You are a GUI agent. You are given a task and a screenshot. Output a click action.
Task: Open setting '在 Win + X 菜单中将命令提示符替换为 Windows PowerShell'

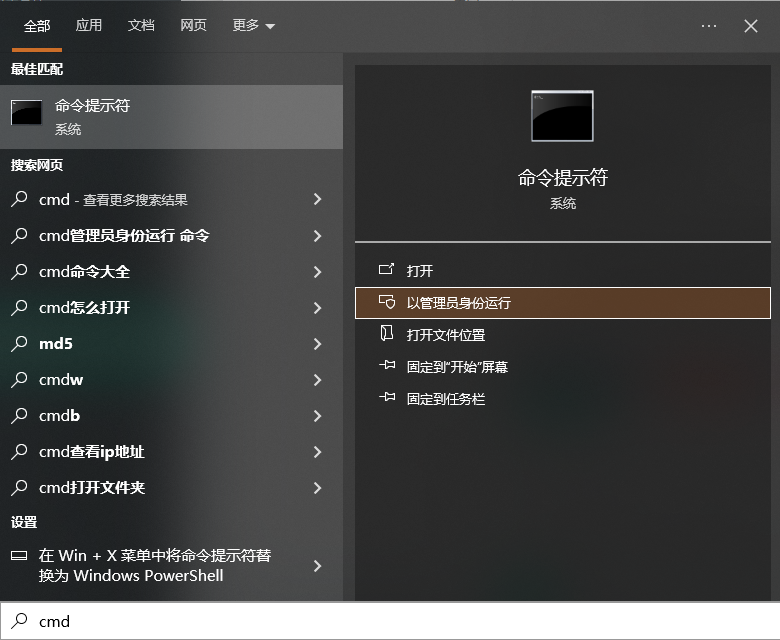171,565
